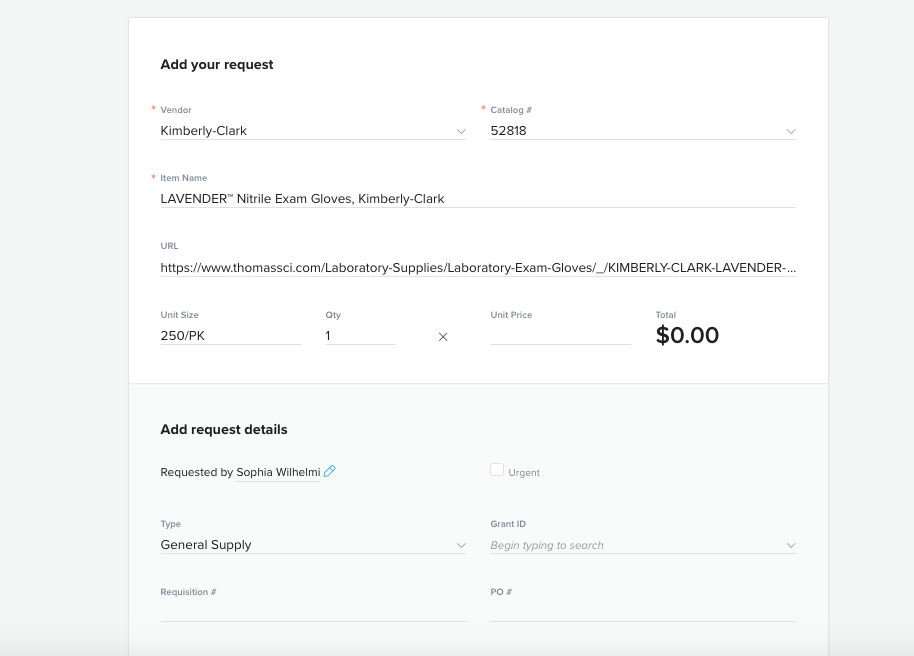
Task: Click the Sophia Wilhelmi requester name
Action: 278,472
